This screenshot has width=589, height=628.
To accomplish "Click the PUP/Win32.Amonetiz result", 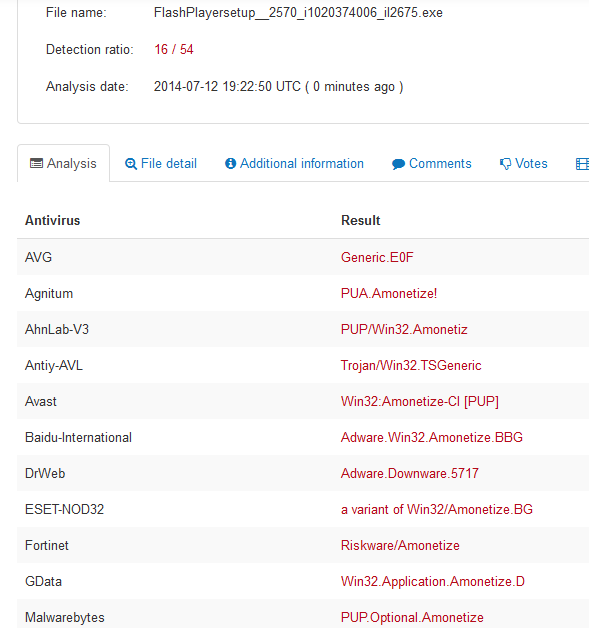I will 404,329.
